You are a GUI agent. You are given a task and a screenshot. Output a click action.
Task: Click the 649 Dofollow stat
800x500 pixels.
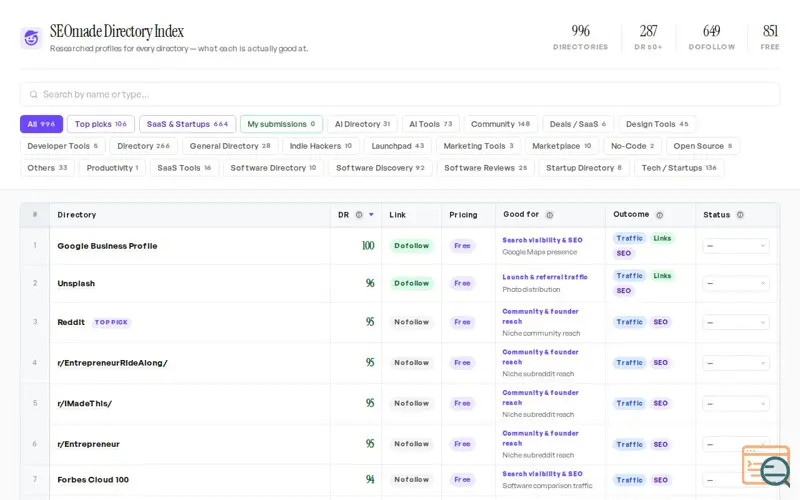712,37
